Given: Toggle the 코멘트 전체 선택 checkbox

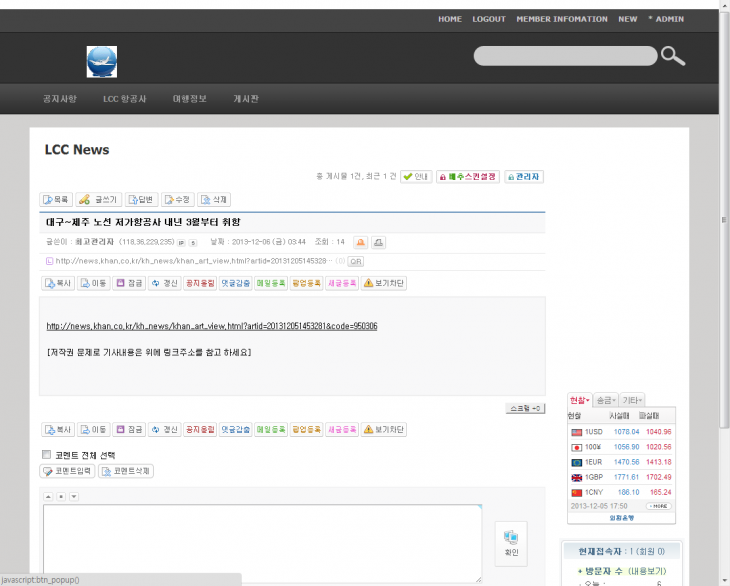Looking at the screenshot, I should click(46, 454).
